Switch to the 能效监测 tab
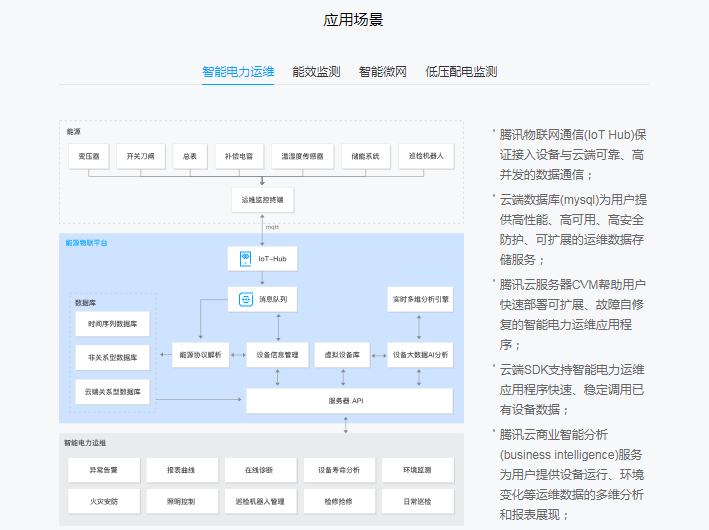Image resolution: width=709 pixels, height=530 pixels. tap(316, 72)
